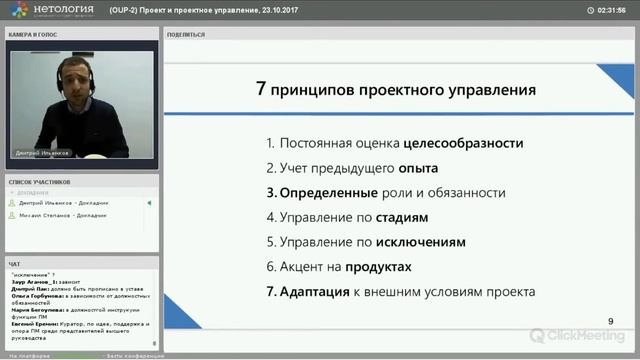Click the speaker icon in Дмитрий Ильенков's row
The height and width of the screenshot is (360, 640).
click(x=149, y=203)
